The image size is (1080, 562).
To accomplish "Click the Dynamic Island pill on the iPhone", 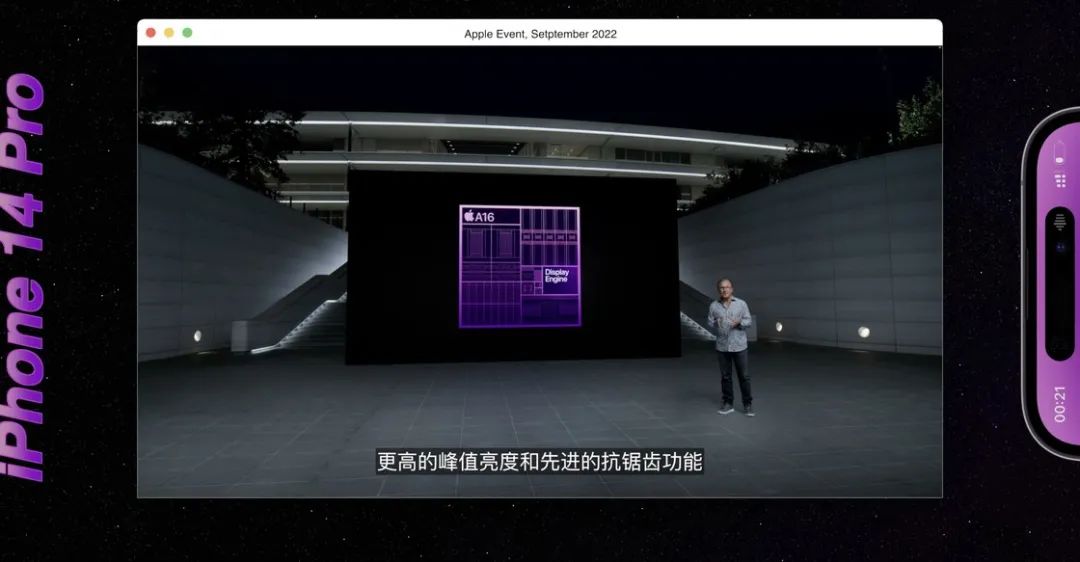I will coord(1060,284).
